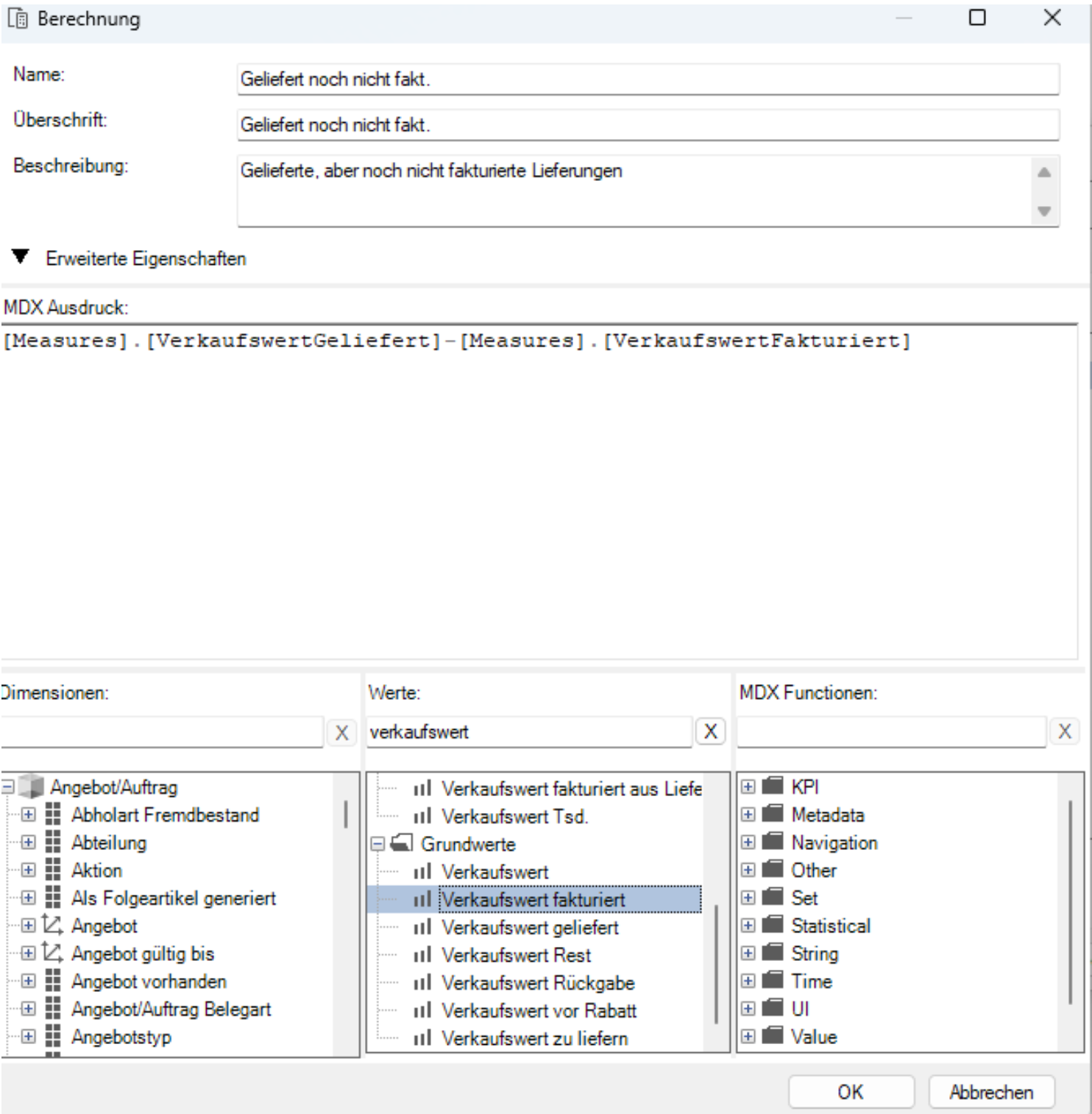Image resolution: width=1092 pixels, height=1114 pixels.
Task: Click into the Name input field
Action: tap(648, 79)
